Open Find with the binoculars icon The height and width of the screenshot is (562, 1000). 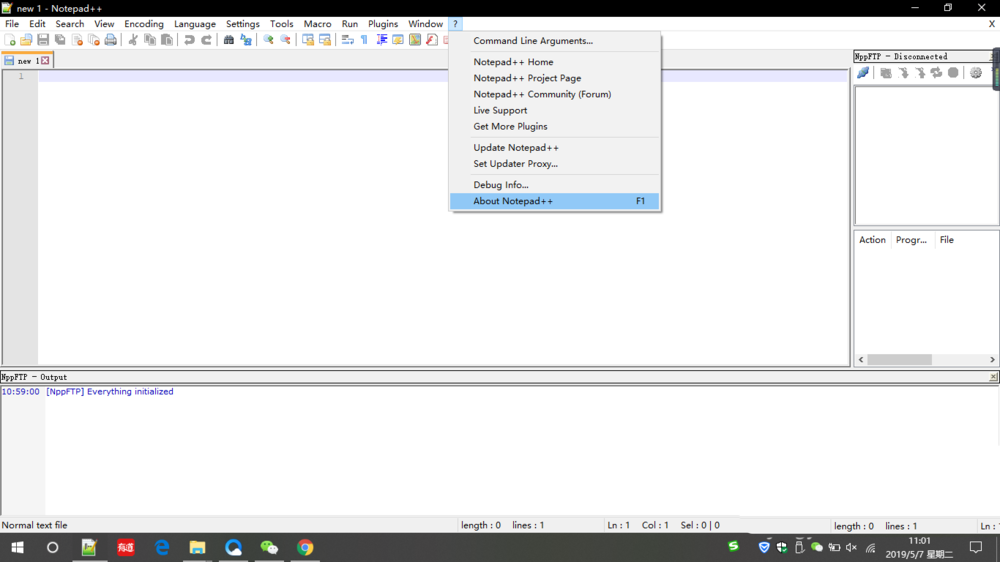point(228,40)
